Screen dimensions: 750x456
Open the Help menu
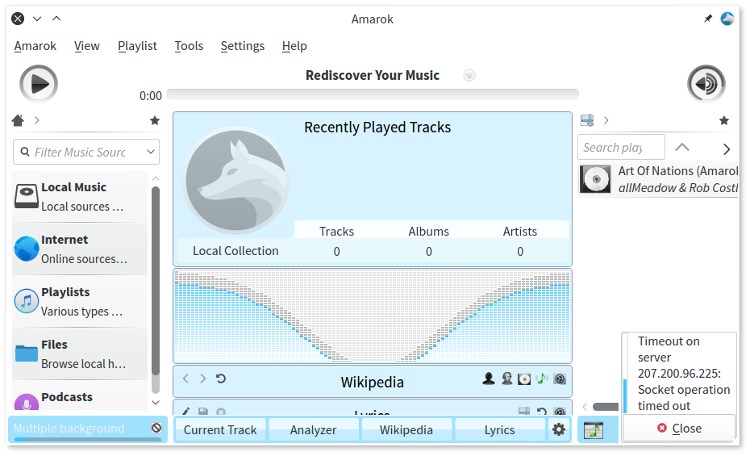294,46
